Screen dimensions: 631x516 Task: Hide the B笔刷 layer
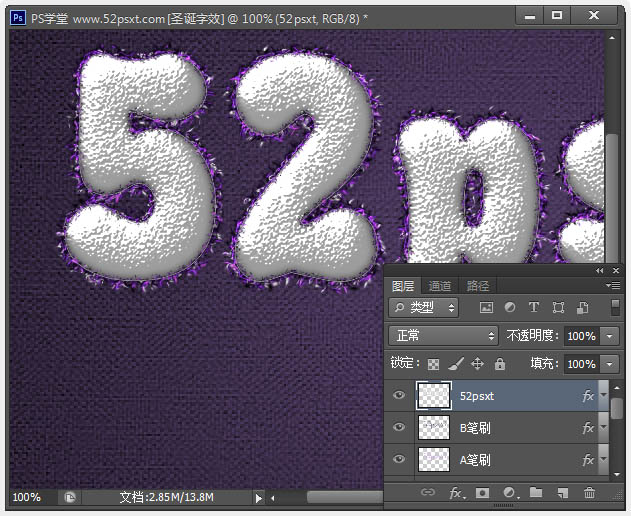point(399,428)
